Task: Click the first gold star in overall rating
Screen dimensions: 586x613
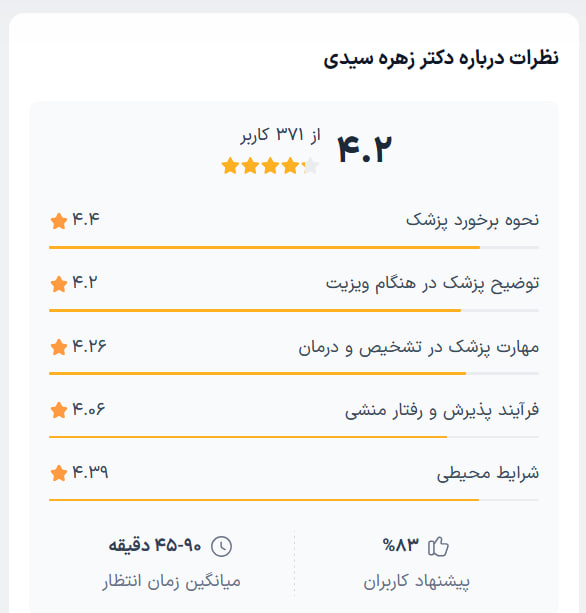Action: (x=230, y=166)
